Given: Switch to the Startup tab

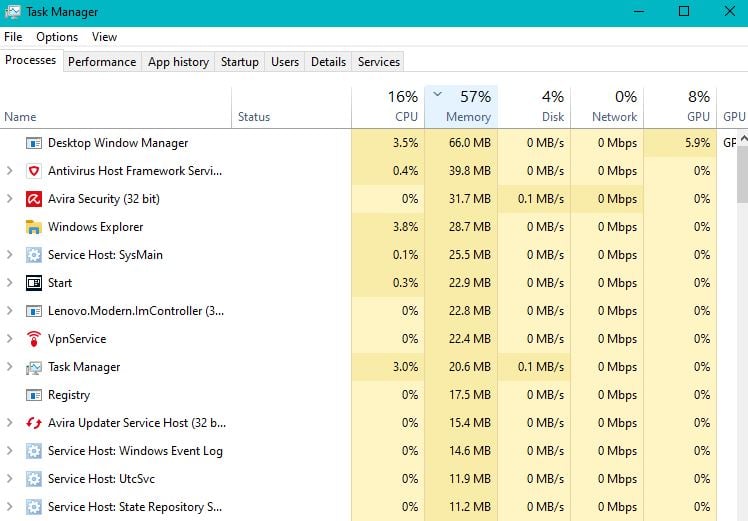Looking at the screenshot, I should pos(239,62).
